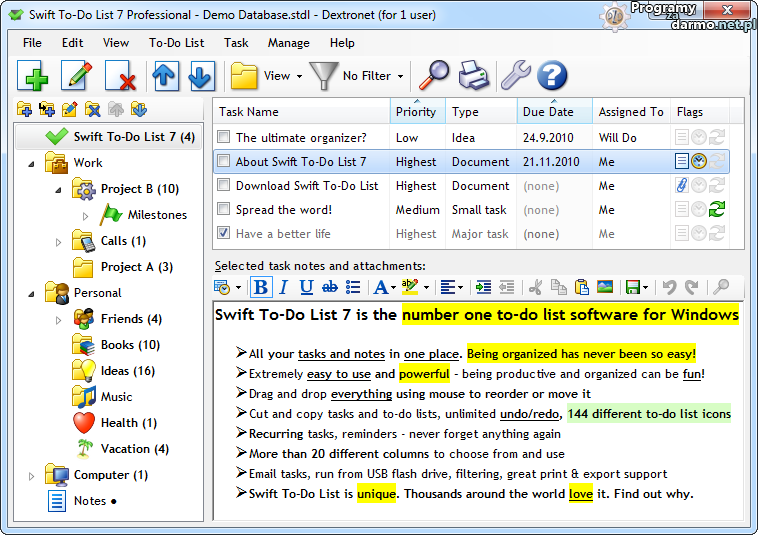Open settings with the wrench icon

point(514,76)
